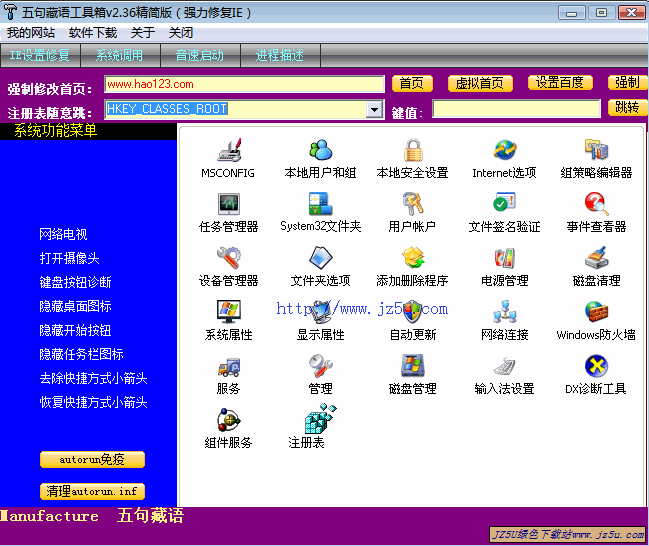Click 恢复快捷方式小箭头 link
Viewport: 649px width, 546px height.
coord(94,402)
